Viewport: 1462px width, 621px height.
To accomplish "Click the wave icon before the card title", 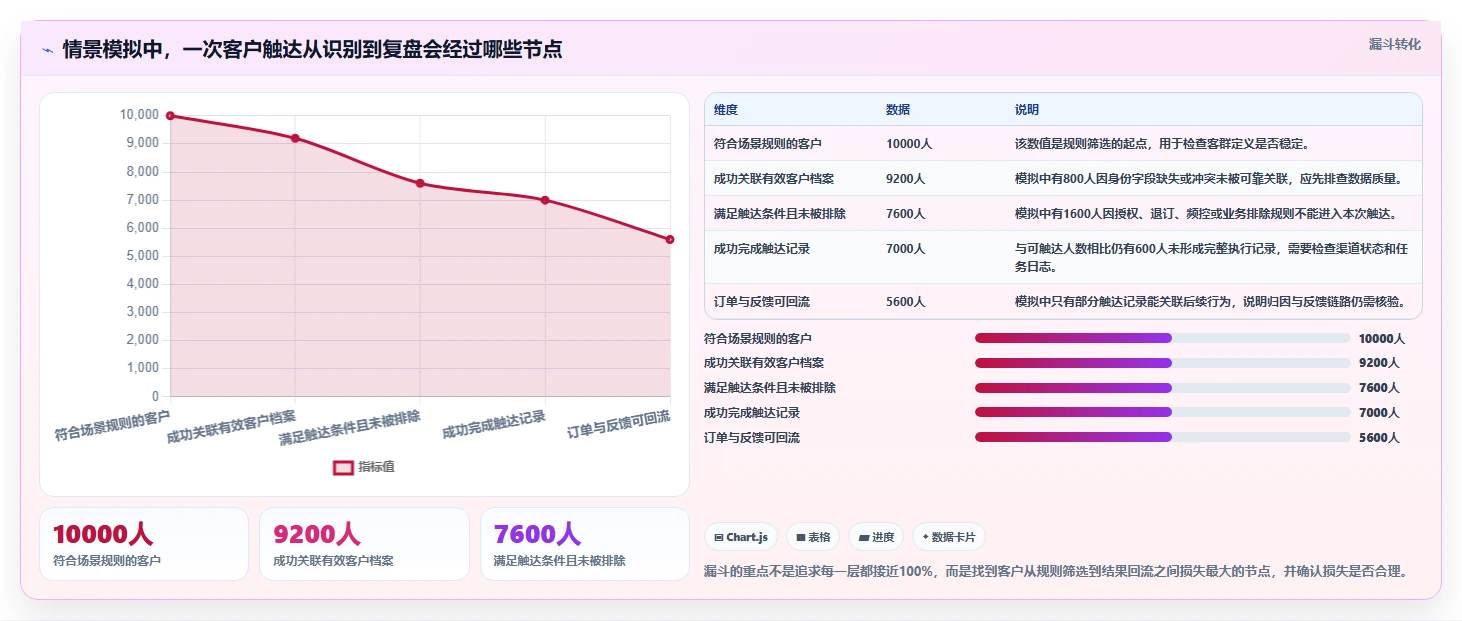I will pos(47,50).
